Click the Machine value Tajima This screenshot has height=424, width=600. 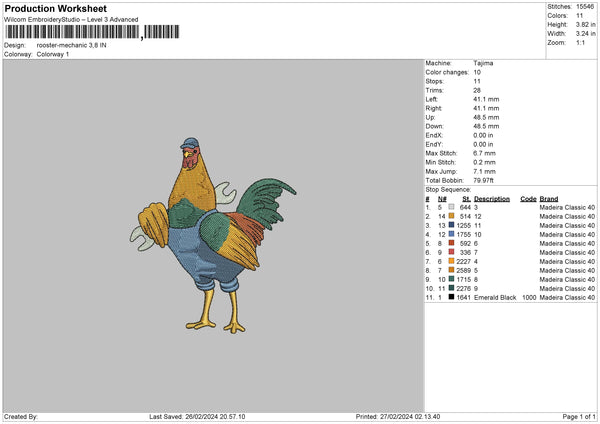(483, 63)
